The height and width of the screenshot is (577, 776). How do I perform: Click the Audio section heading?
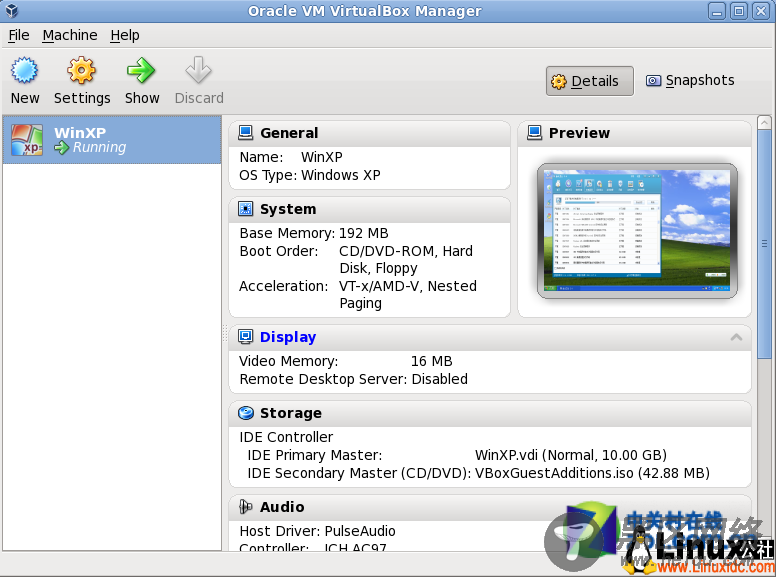pyautogui.click(x=282, y=507)
